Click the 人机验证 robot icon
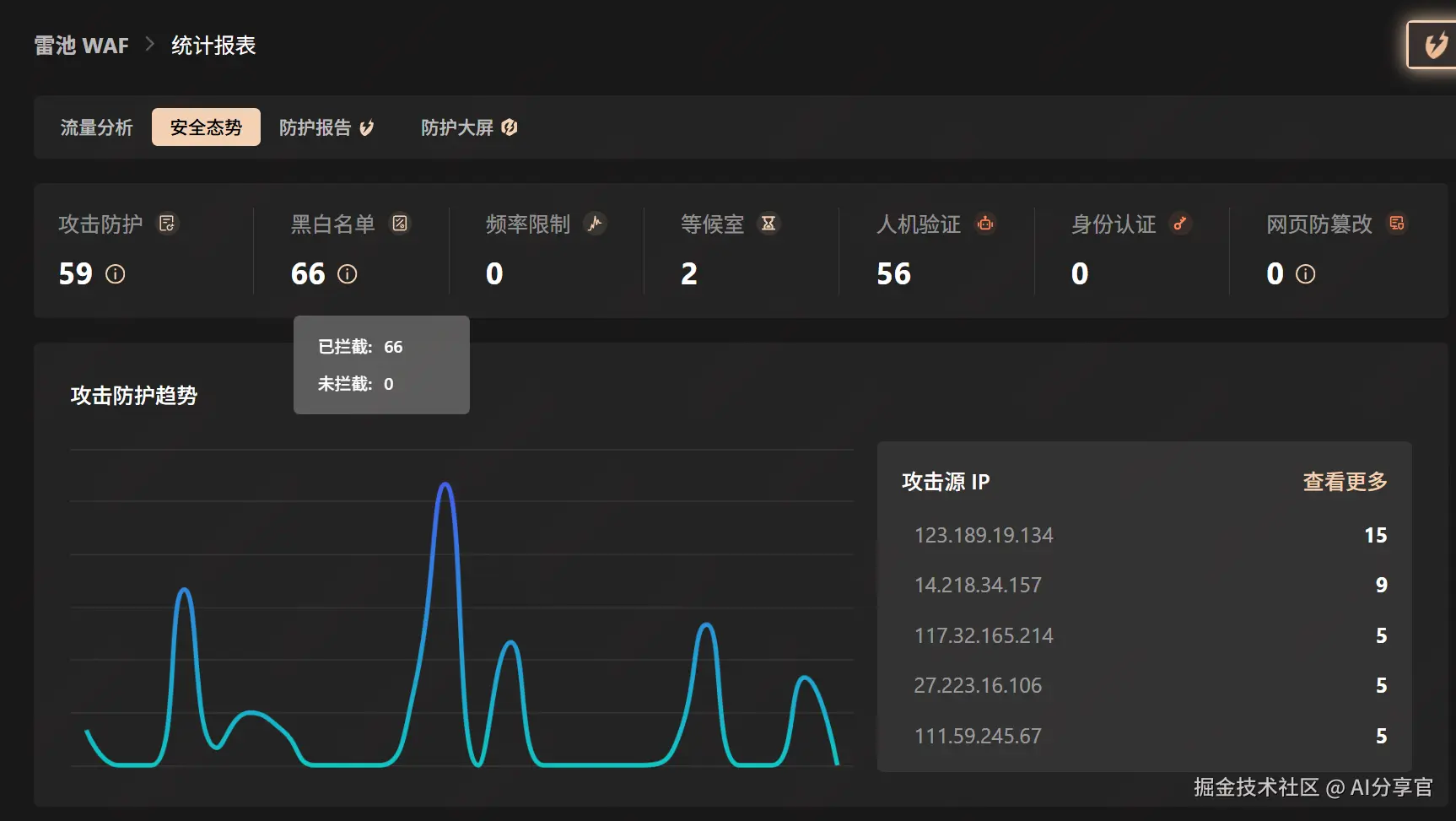Image resolution: width=1456 pixels, height=821 pixels. [985, 224]
